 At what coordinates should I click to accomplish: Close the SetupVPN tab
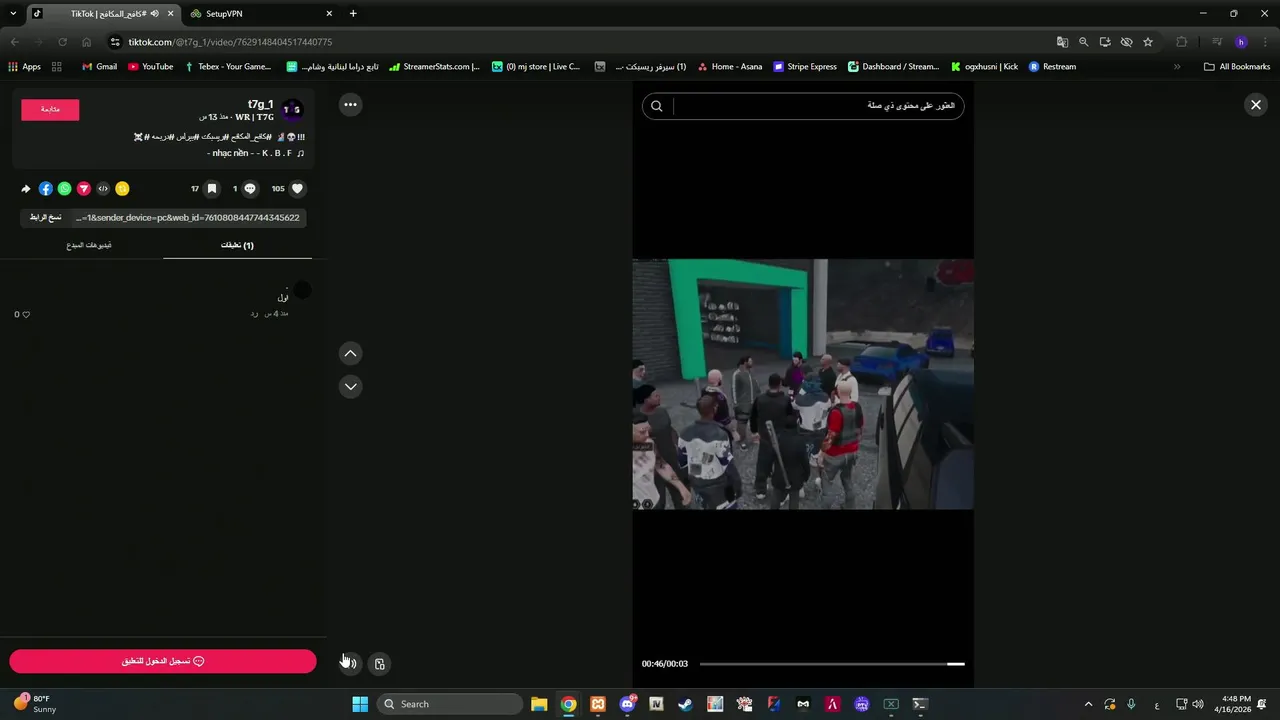(x=329, y=14)
